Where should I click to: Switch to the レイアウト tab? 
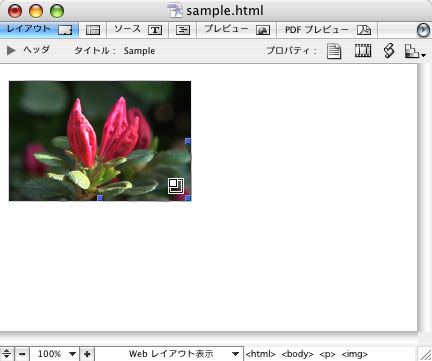point(39,30)
